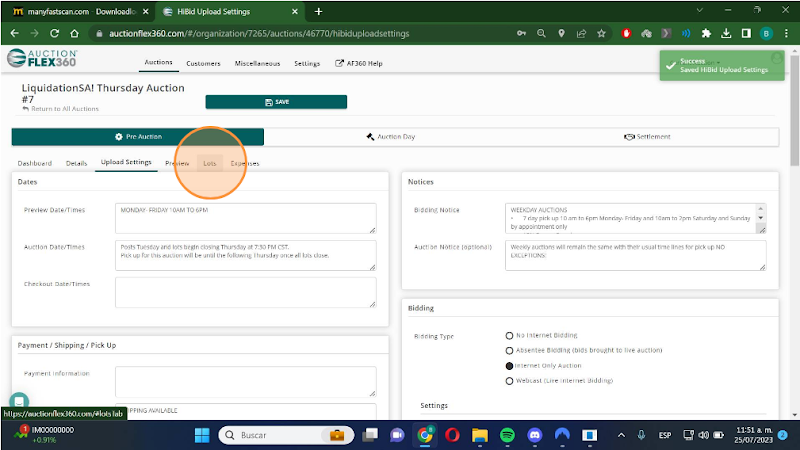Open Chrome downloads icon
Image resolution: width=800 pixels, height=450 pixels.
pos(727,33)
